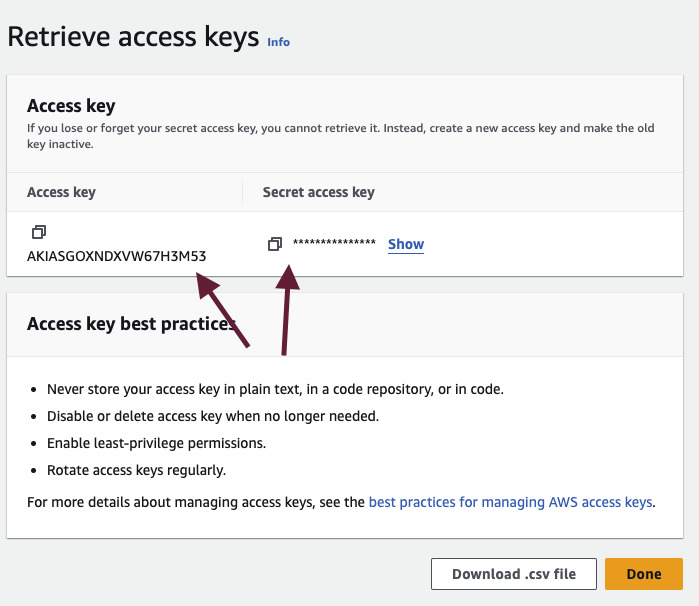Screen dimensions: 699x606
Task: Click the Secret access key column header
Action: tap(319, 192)
